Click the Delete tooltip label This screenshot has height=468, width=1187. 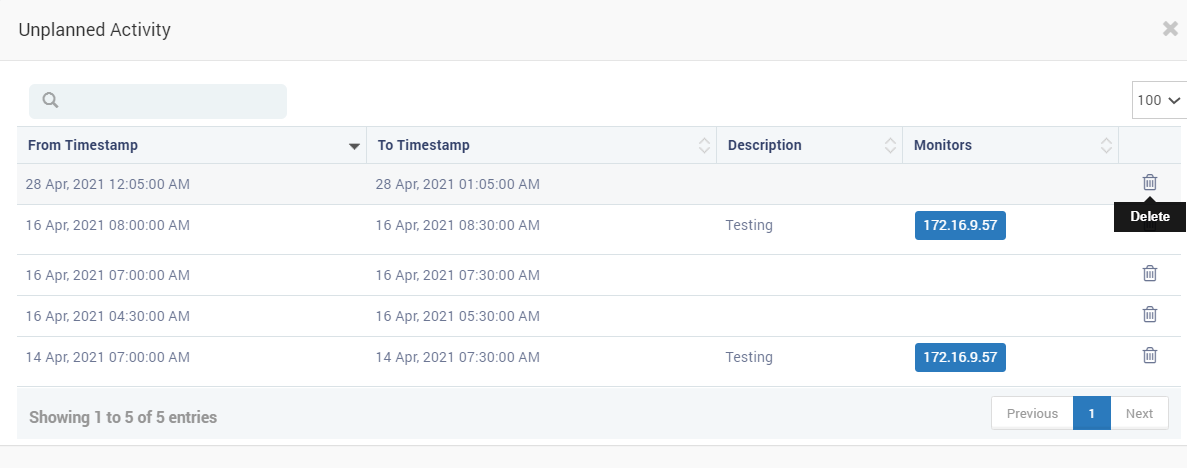click(1150, 217)
